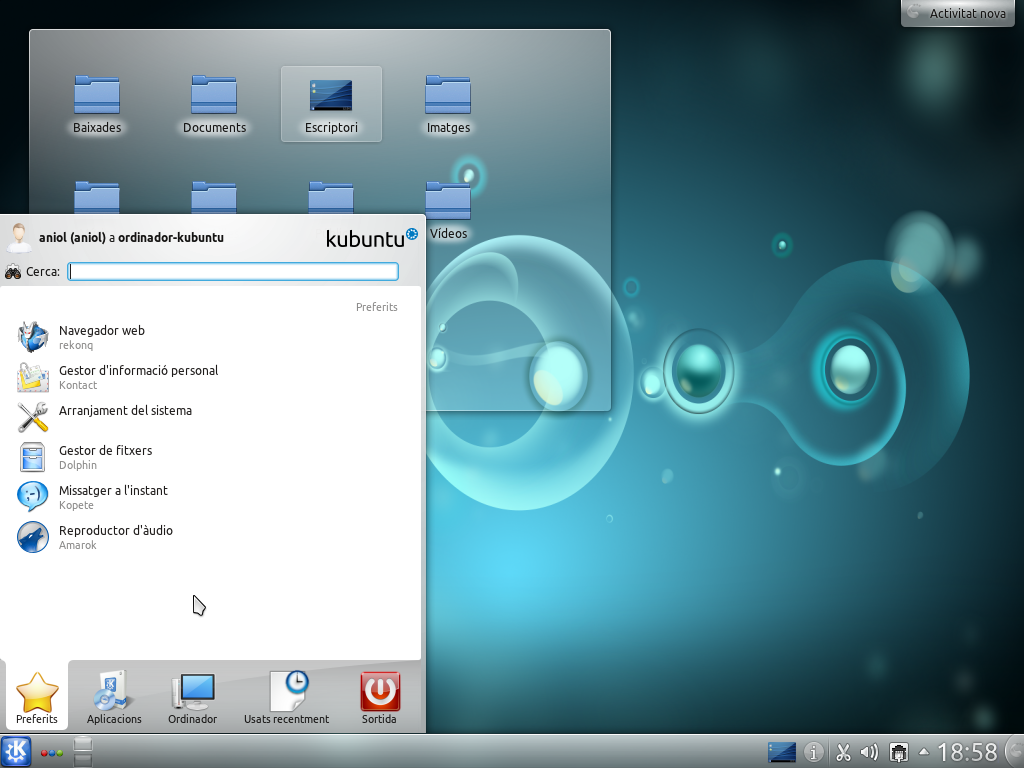The height and width of the screenshot is (768, 1024).
Task: Open the Baixades folder on the desktop
Action: click(x=97, y=95)
